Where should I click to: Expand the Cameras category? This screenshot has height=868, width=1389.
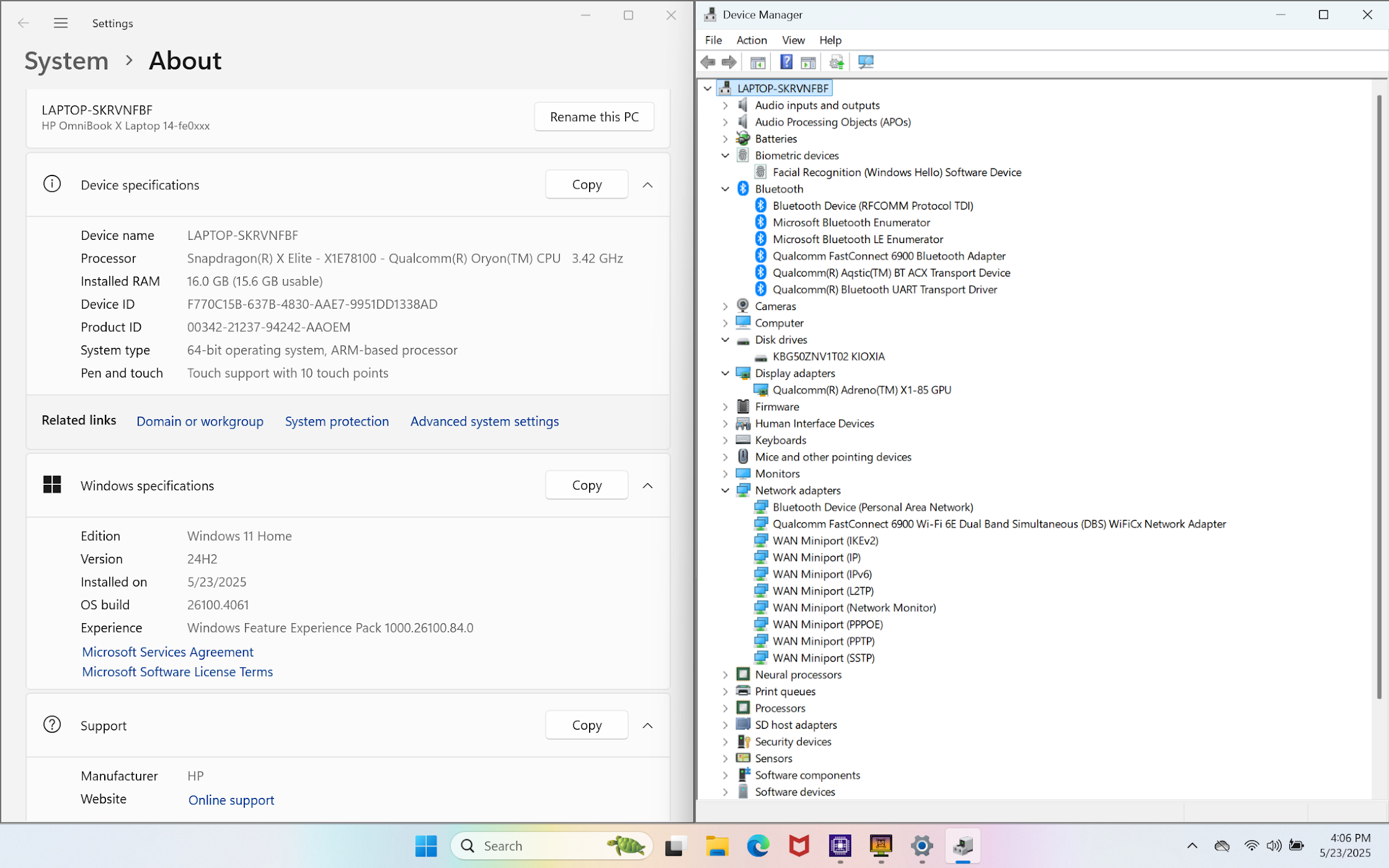click(x=725, y=306)
